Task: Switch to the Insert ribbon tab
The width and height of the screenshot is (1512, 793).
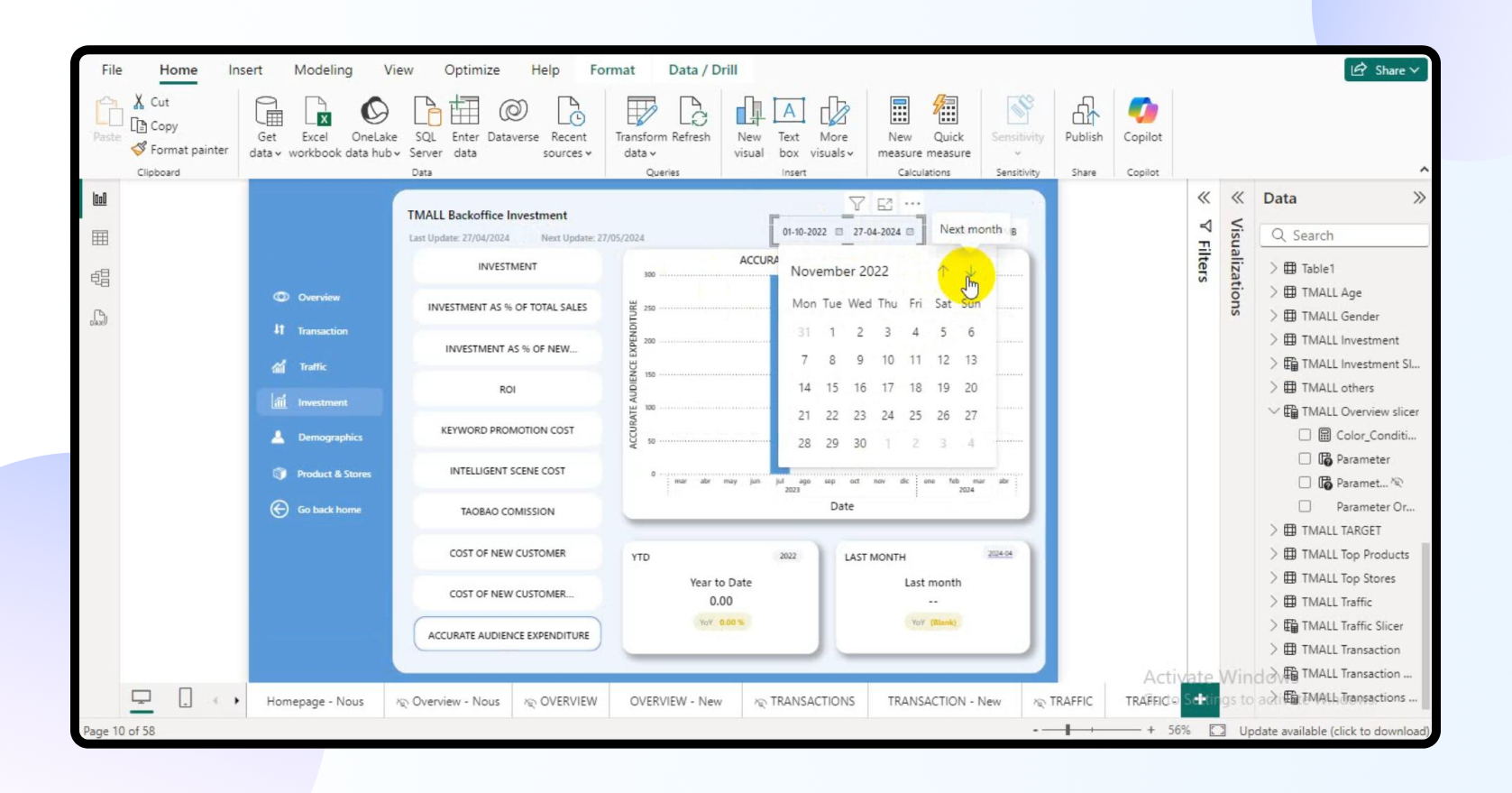Action: (245, 69)
